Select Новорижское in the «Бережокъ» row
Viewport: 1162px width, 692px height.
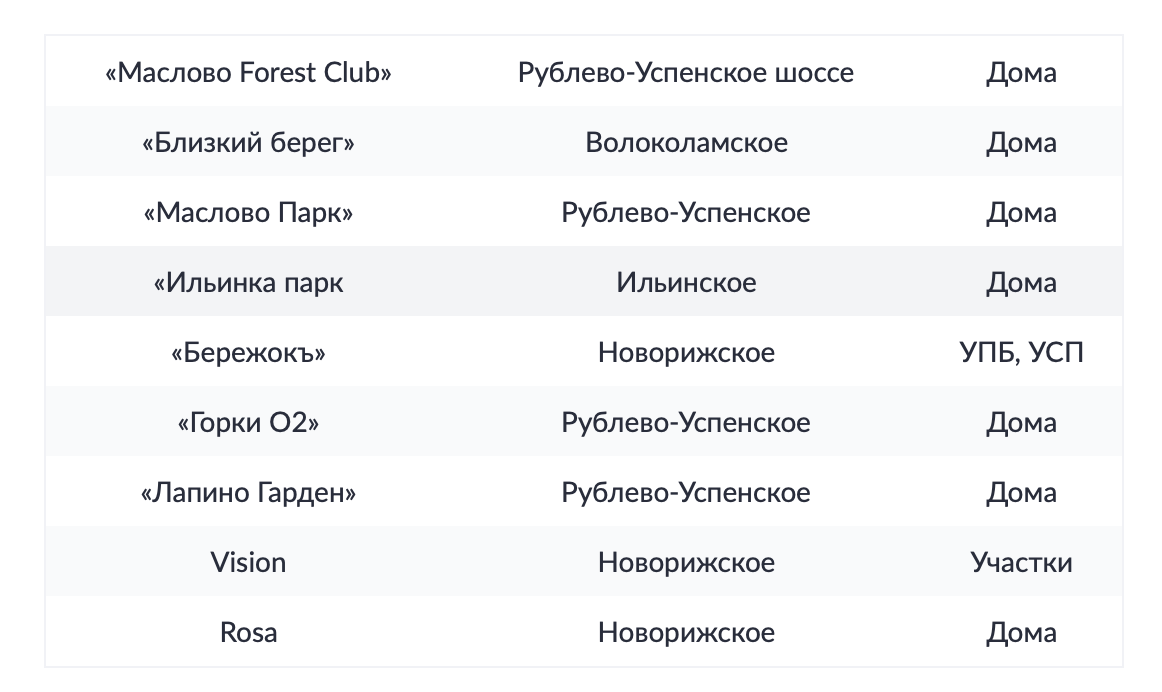coord(686,353)
